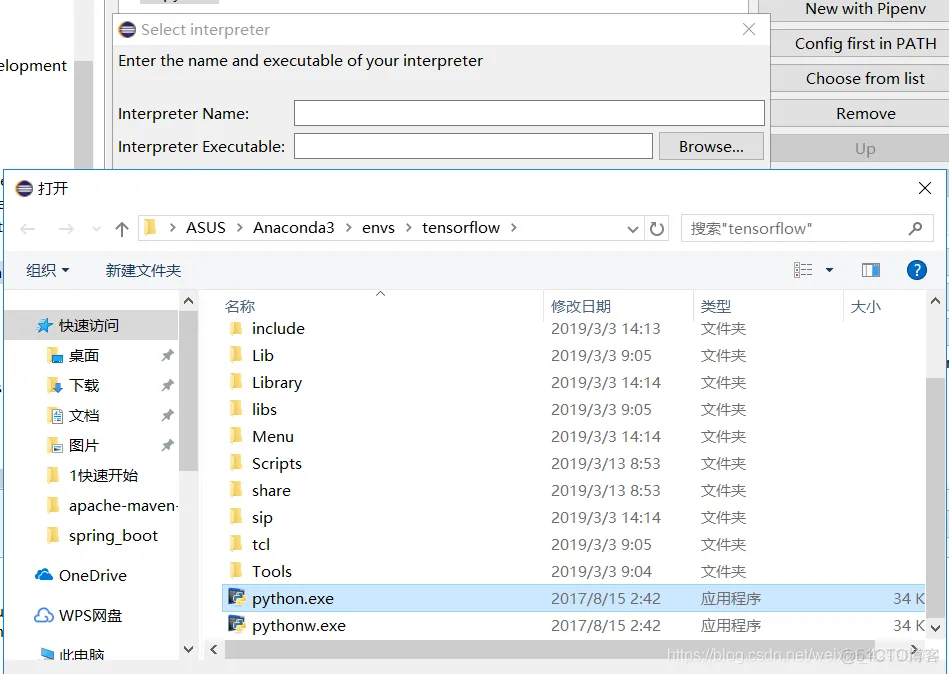Screen dimensions: 949x674
Task: Select the share folder
Action: point(271,491)
